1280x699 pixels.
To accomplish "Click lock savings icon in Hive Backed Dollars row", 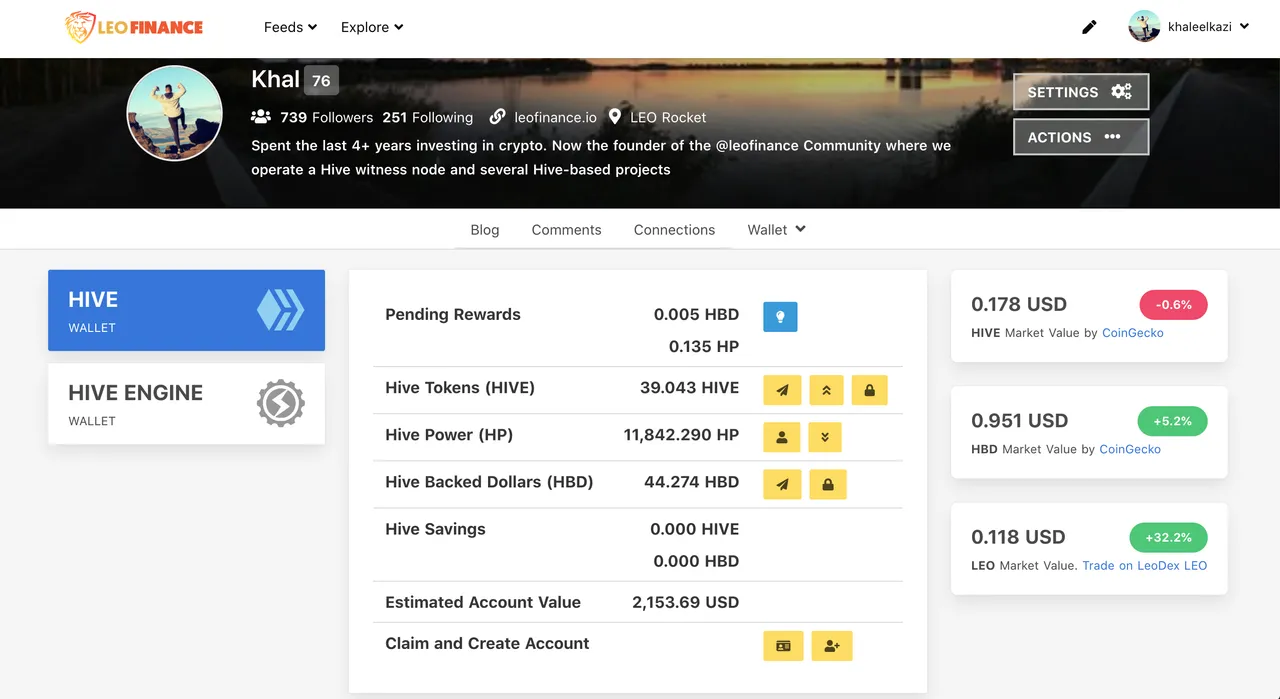I will pos(828,484).
